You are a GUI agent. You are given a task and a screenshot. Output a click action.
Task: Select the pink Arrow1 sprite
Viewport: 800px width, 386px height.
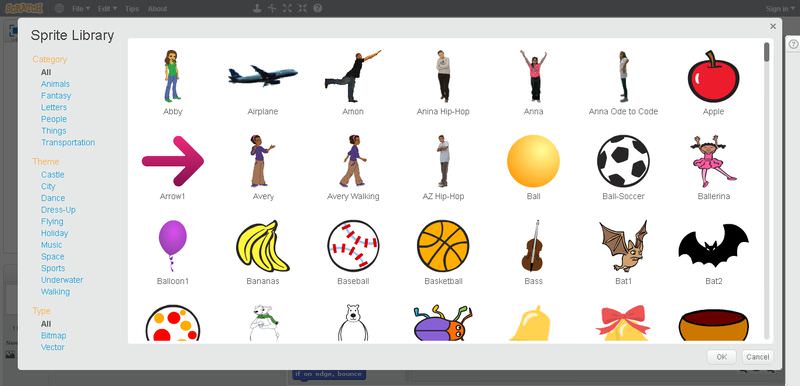[172, 161]
